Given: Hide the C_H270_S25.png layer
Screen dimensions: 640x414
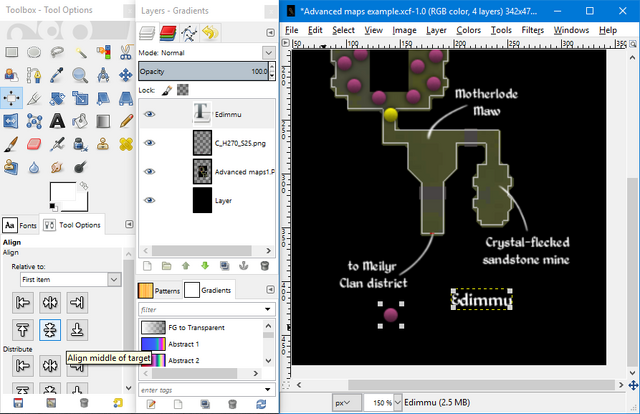Looking at the screenshot, I should click(x=150, y=143).
